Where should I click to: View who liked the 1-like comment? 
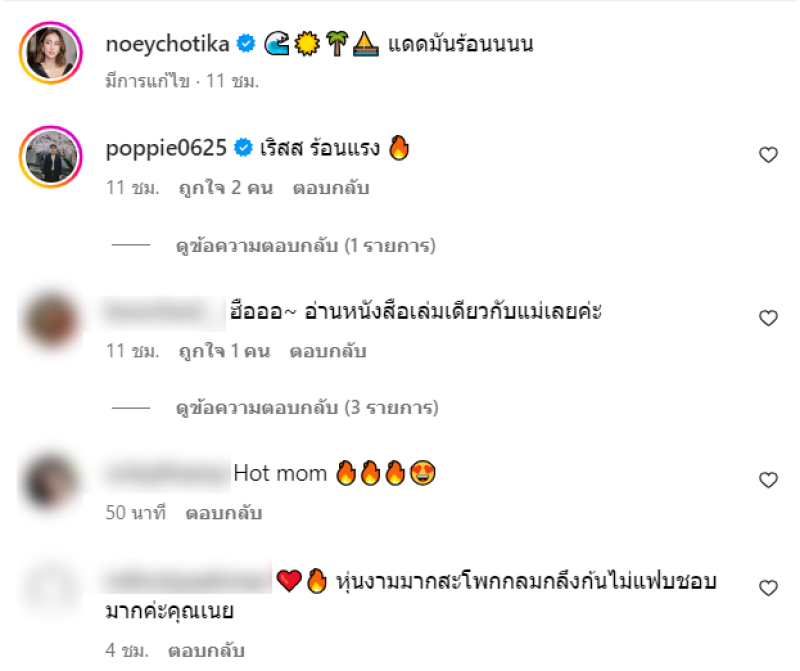click(x=224, y=351)
